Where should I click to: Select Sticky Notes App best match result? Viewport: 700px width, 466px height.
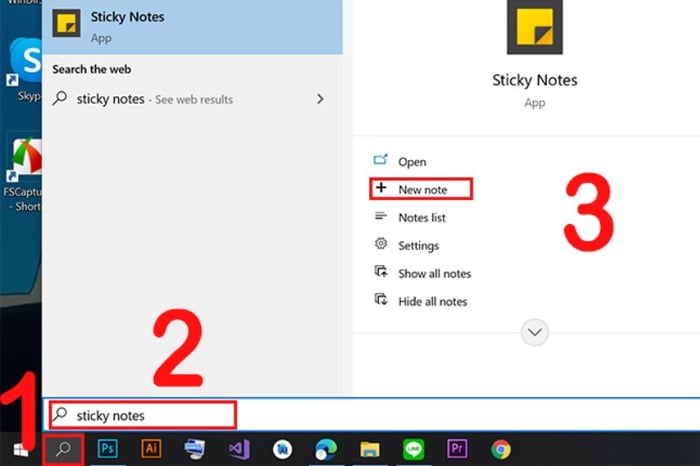point(192,27)
